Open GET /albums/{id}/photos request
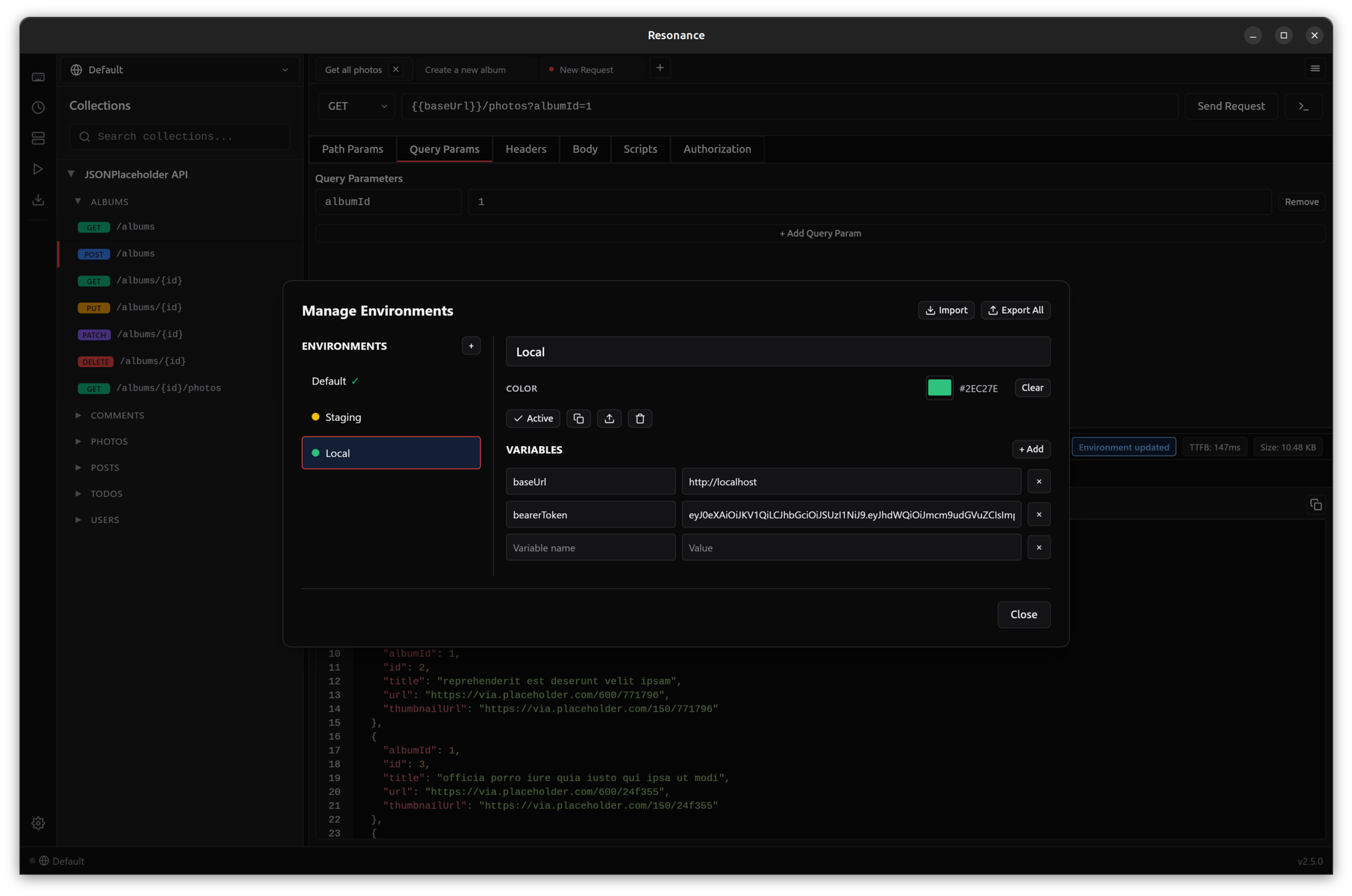 [180, 388]
